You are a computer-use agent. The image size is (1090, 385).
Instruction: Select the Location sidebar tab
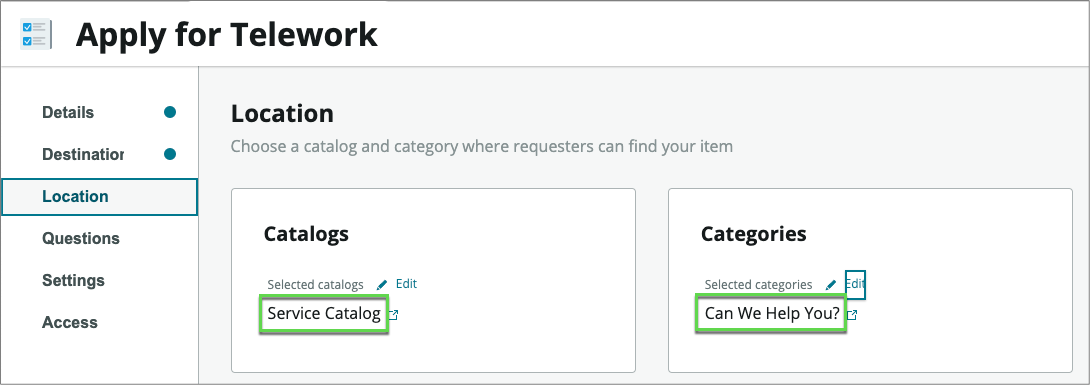(99, 197)
